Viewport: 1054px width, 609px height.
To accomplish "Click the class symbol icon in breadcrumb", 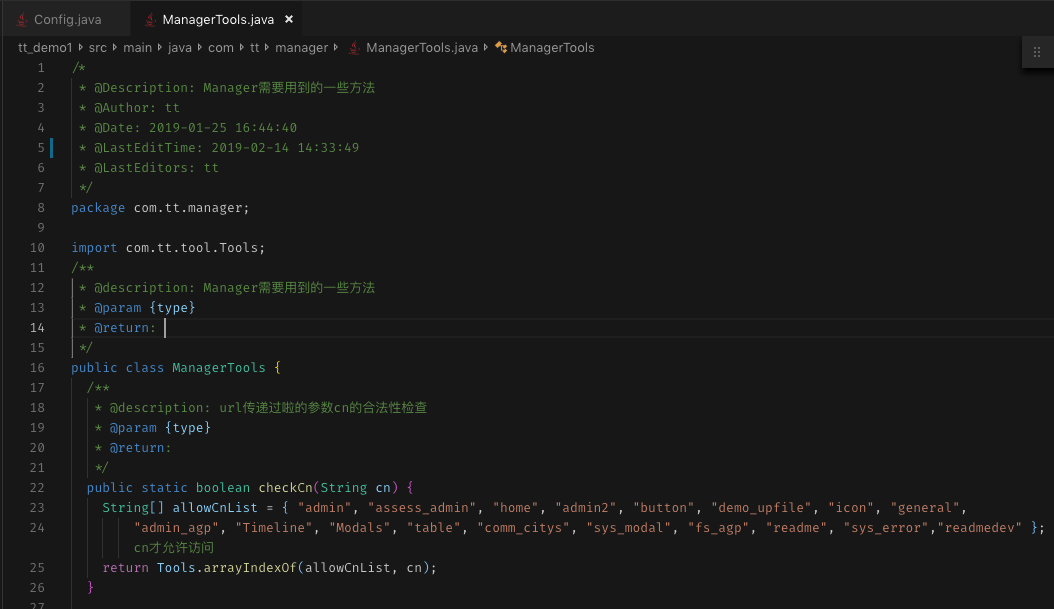I will [501, 47].
